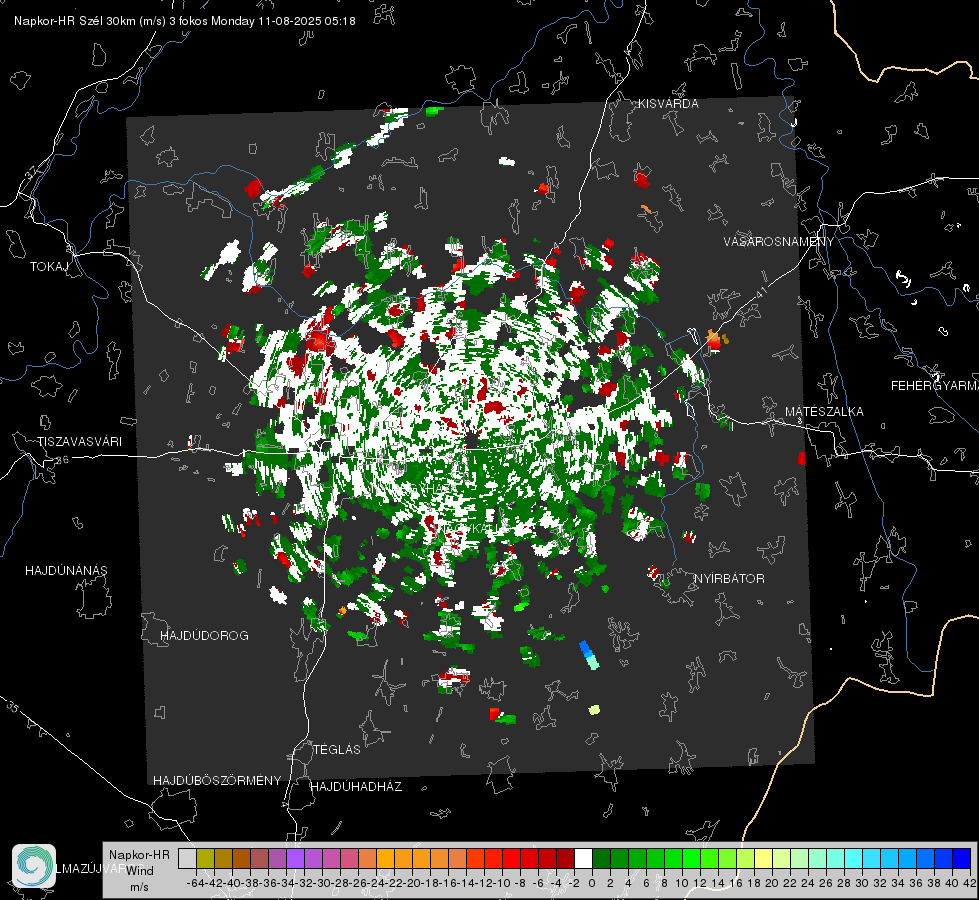The image size is (979, 900).
Task: Select the HAJDÚDOROG town label
Action: click(204, 635)
